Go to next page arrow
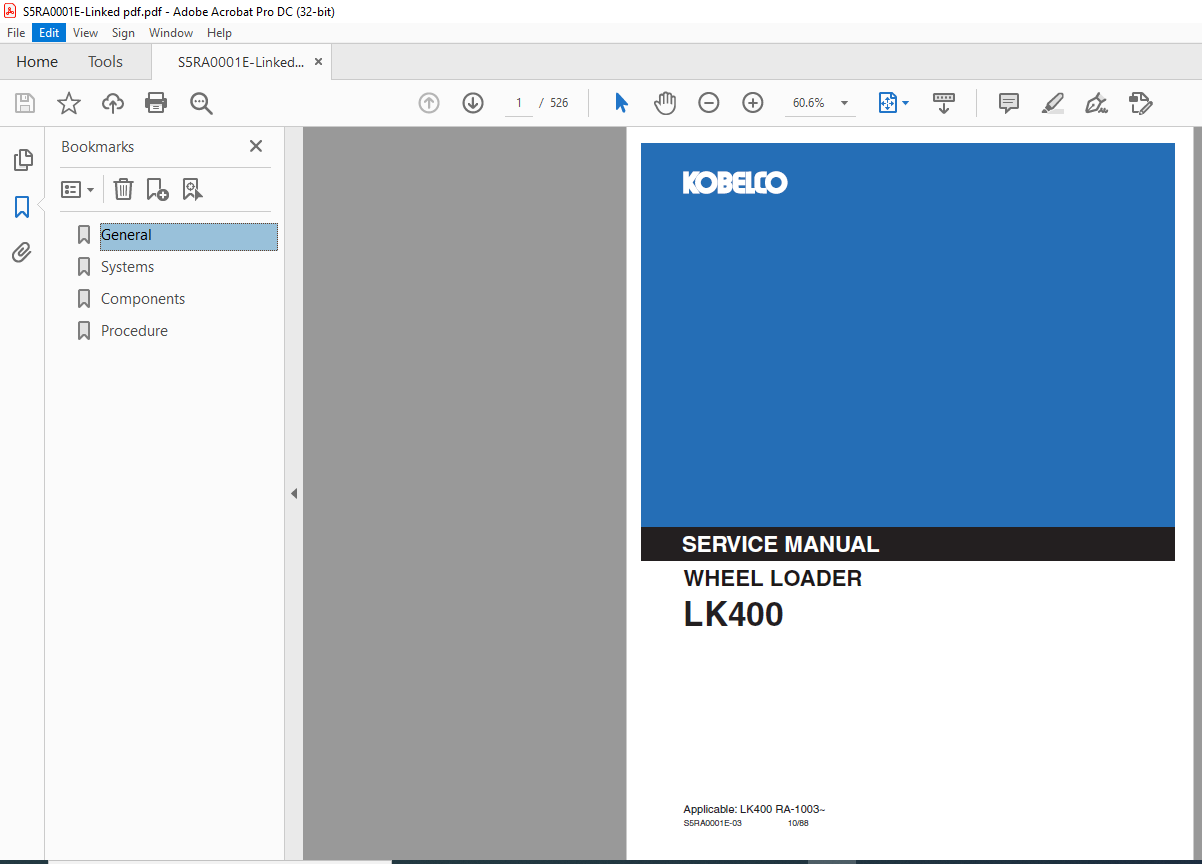 pos(473,103)
